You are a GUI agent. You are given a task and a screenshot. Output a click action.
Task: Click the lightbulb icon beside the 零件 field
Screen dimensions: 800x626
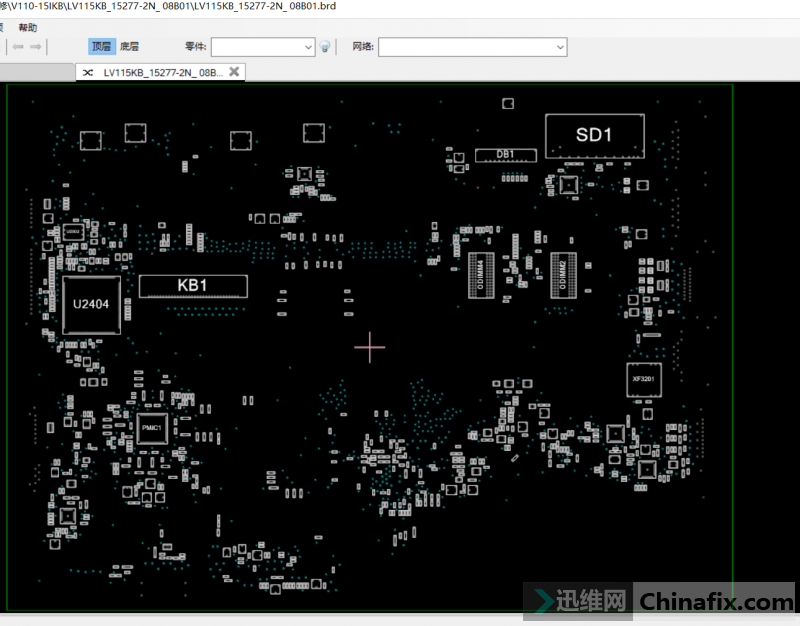(325, 47)
